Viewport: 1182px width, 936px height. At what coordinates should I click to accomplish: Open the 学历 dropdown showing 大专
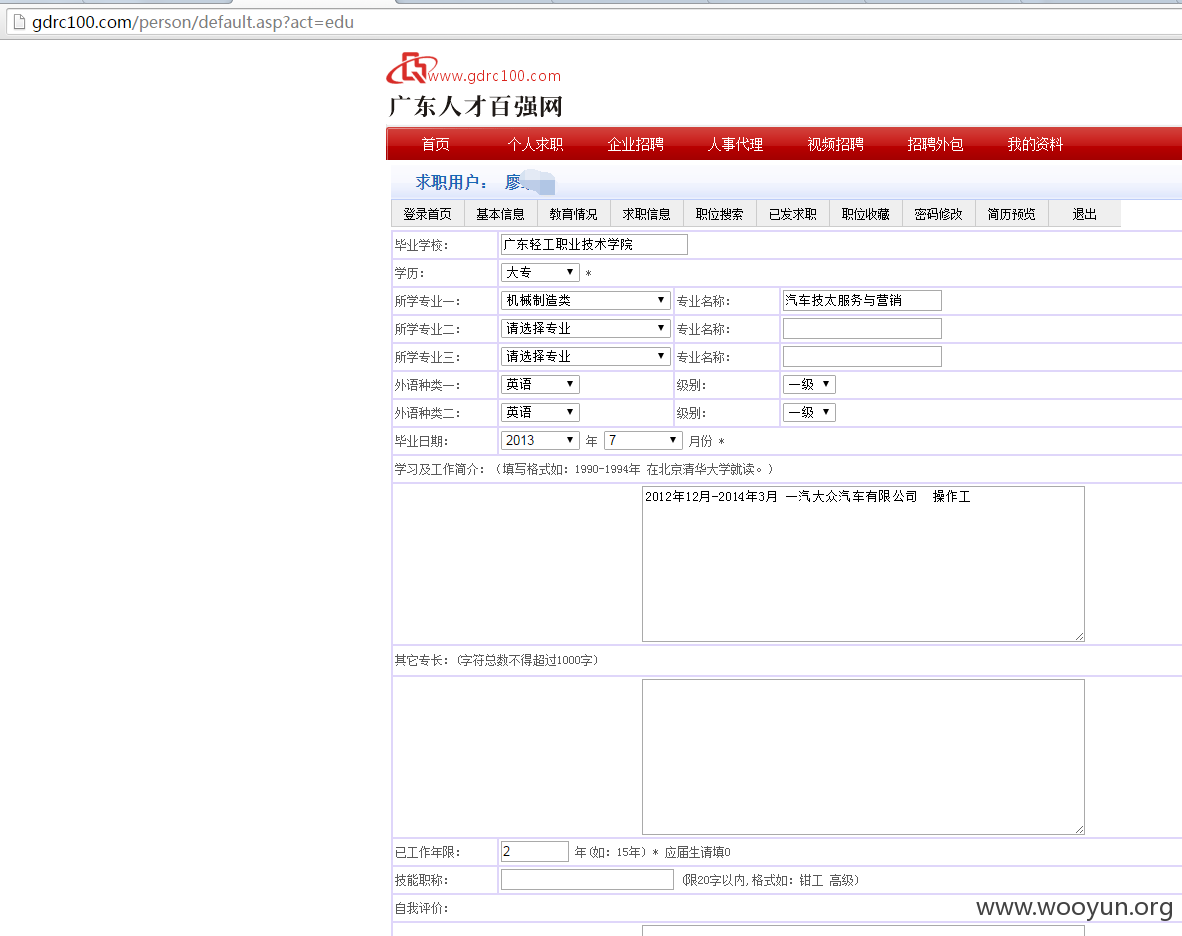coord(540,272)
